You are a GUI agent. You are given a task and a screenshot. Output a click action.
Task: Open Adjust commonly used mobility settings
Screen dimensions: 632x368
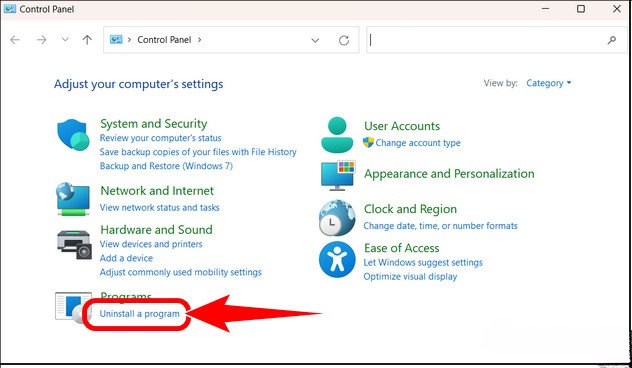pyautogui.click(x=181, y=272)
